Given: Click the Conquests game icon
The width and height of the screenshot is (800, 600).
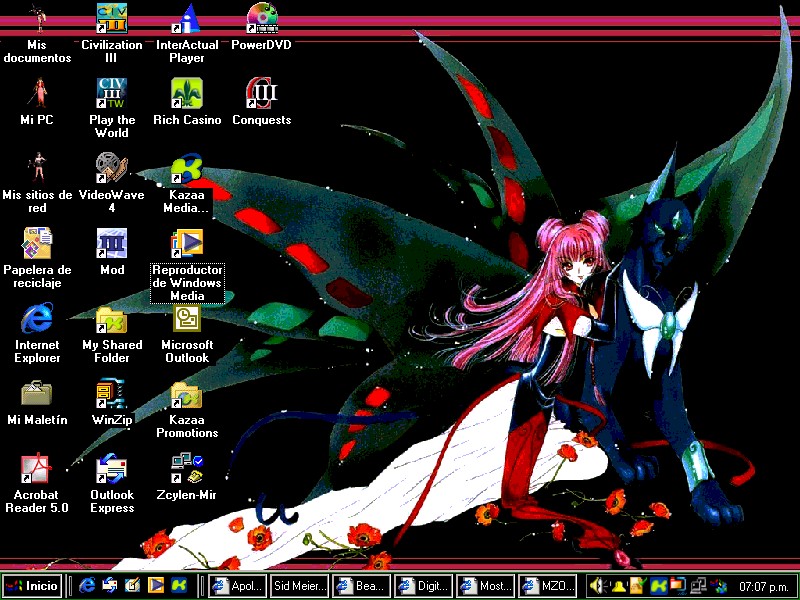Looking at the screenshot, I should (261, 93).
